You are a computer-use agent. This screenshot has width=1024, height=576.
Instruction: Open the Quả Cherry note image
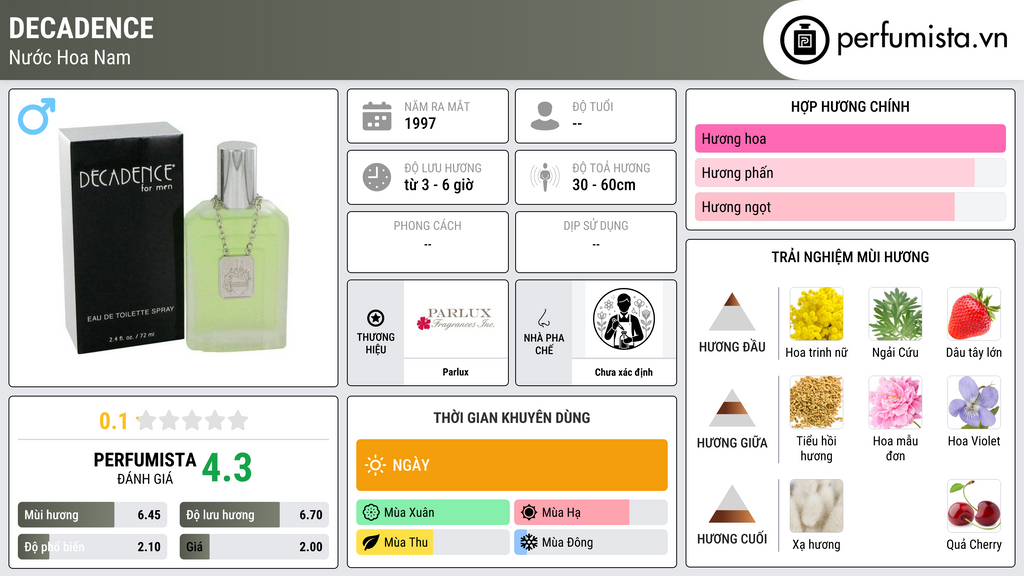point(974,506)
